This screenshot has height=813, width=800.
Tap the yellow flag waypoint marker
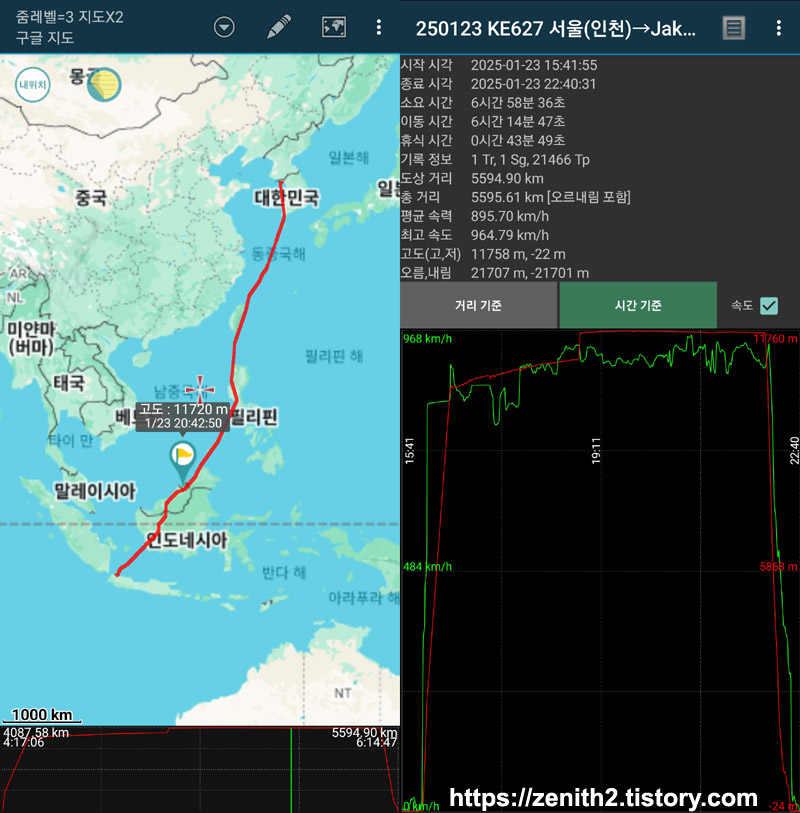click(183, 461)
